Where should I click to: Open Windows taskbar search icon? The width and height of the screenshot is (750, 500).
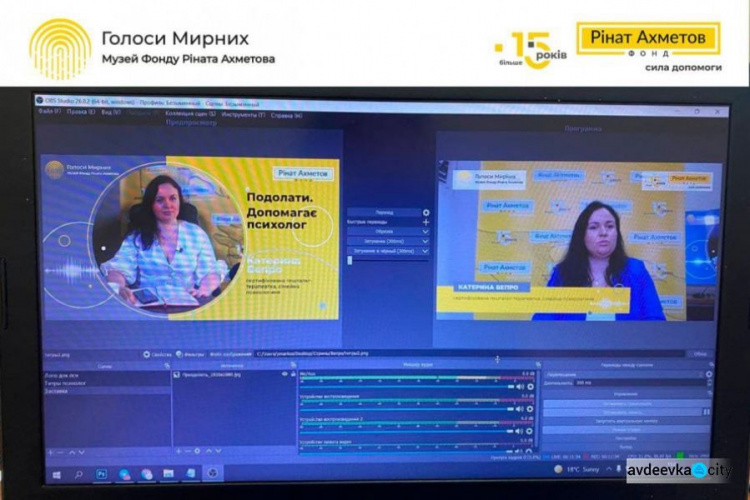79,473
